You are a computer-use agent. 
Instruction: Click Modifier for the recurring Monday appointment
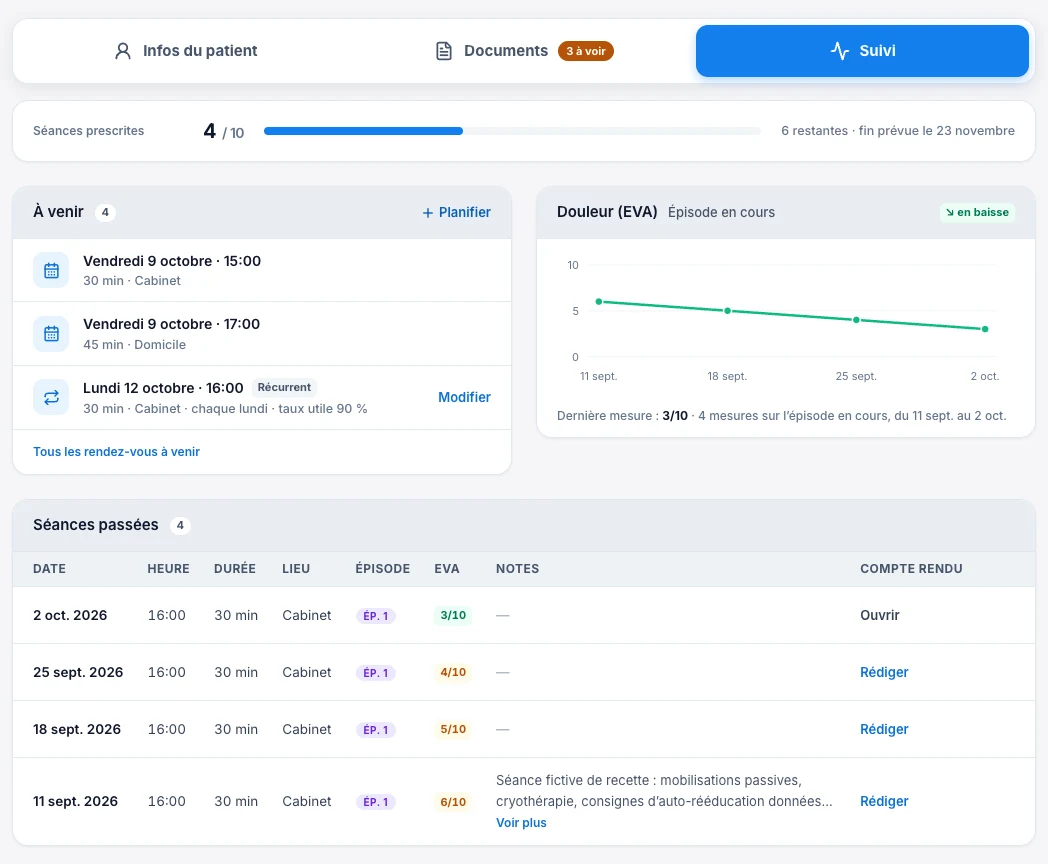[465, 397]
